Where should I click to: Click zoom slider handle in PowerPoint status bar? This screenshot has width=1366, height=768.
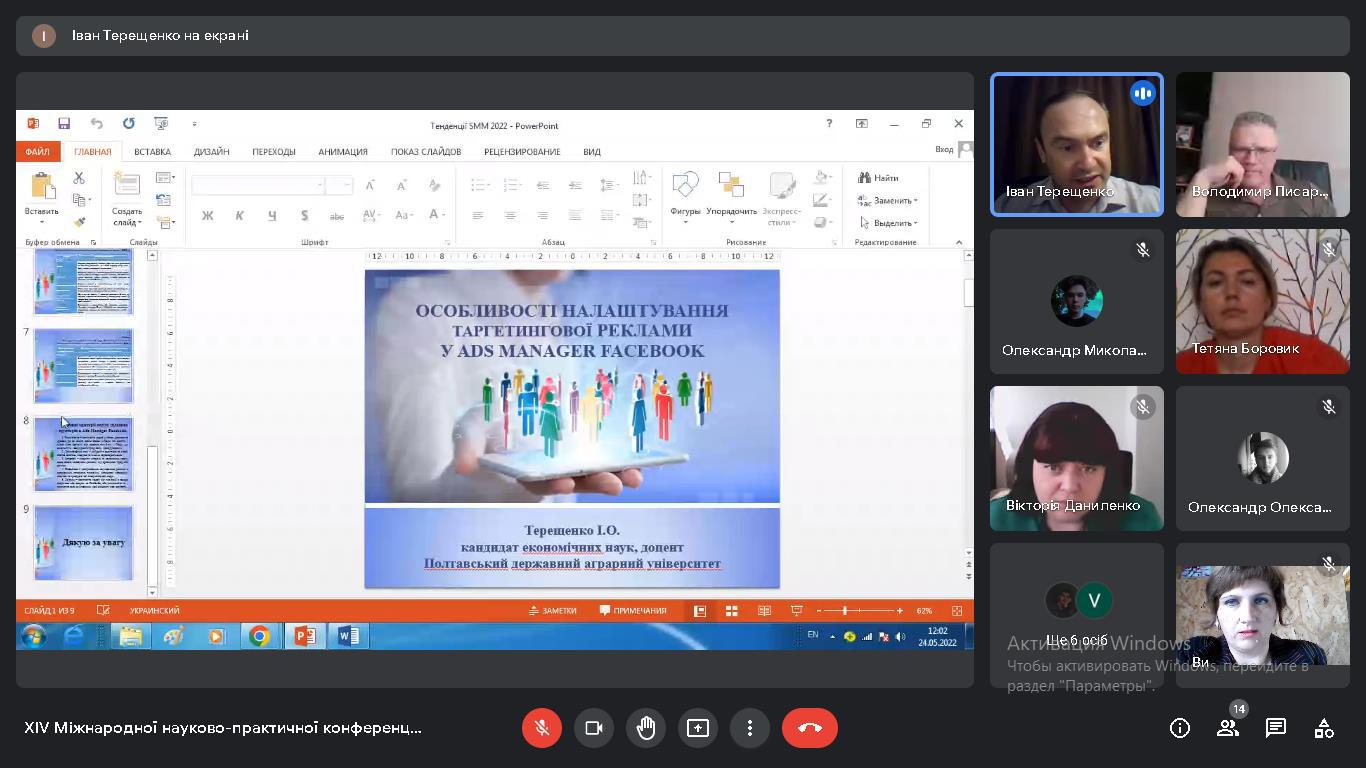pos(845,610)
